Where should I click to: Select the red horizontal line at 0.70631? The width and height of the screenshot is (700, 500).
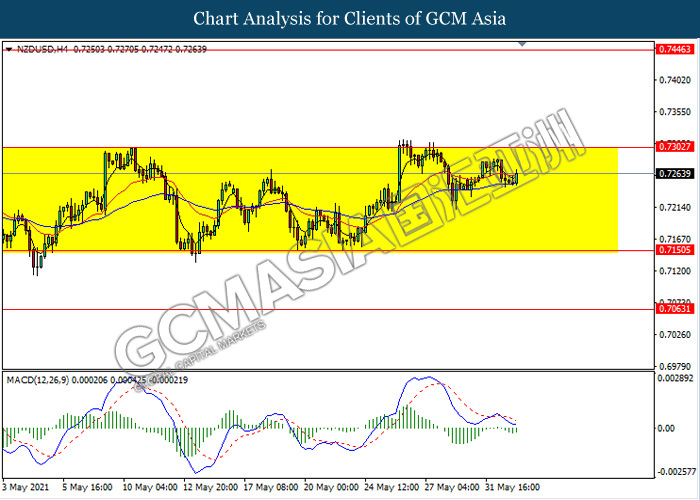(328, 309)
